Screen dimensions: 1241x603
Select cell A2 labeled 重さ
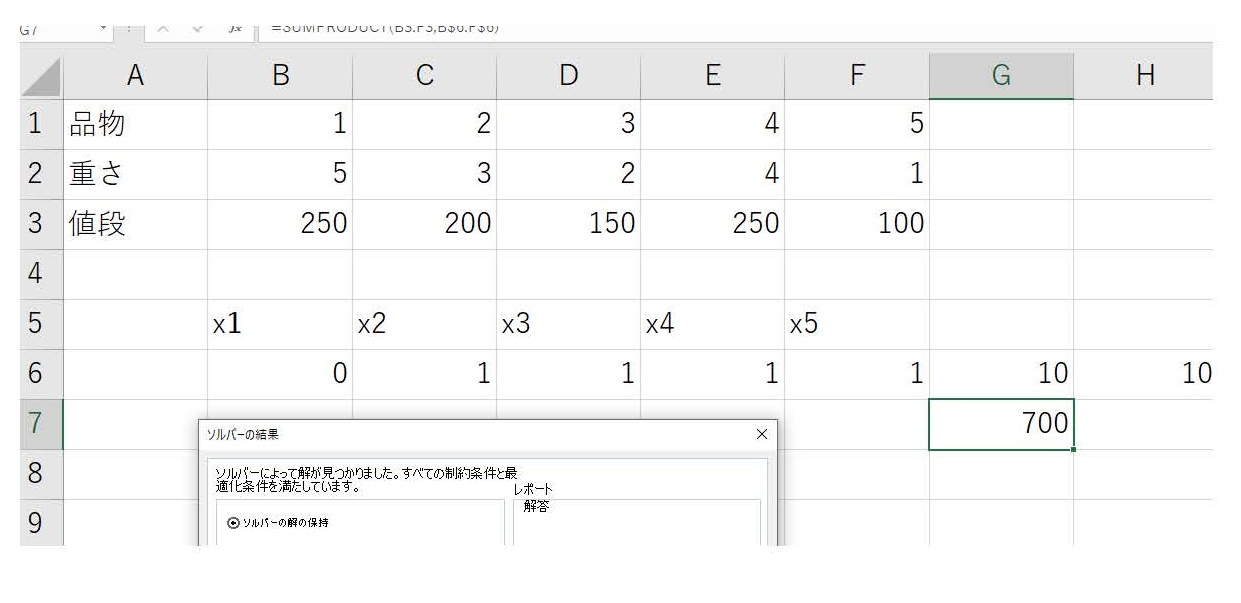pos(135,174)
